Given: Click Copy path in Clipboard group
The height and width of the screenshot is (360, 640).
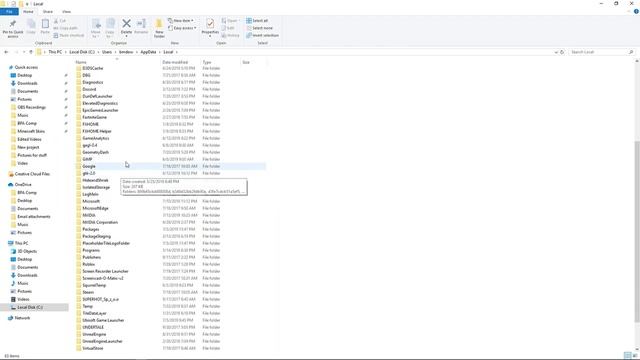Looking at the screenshot, I should 66,28.
